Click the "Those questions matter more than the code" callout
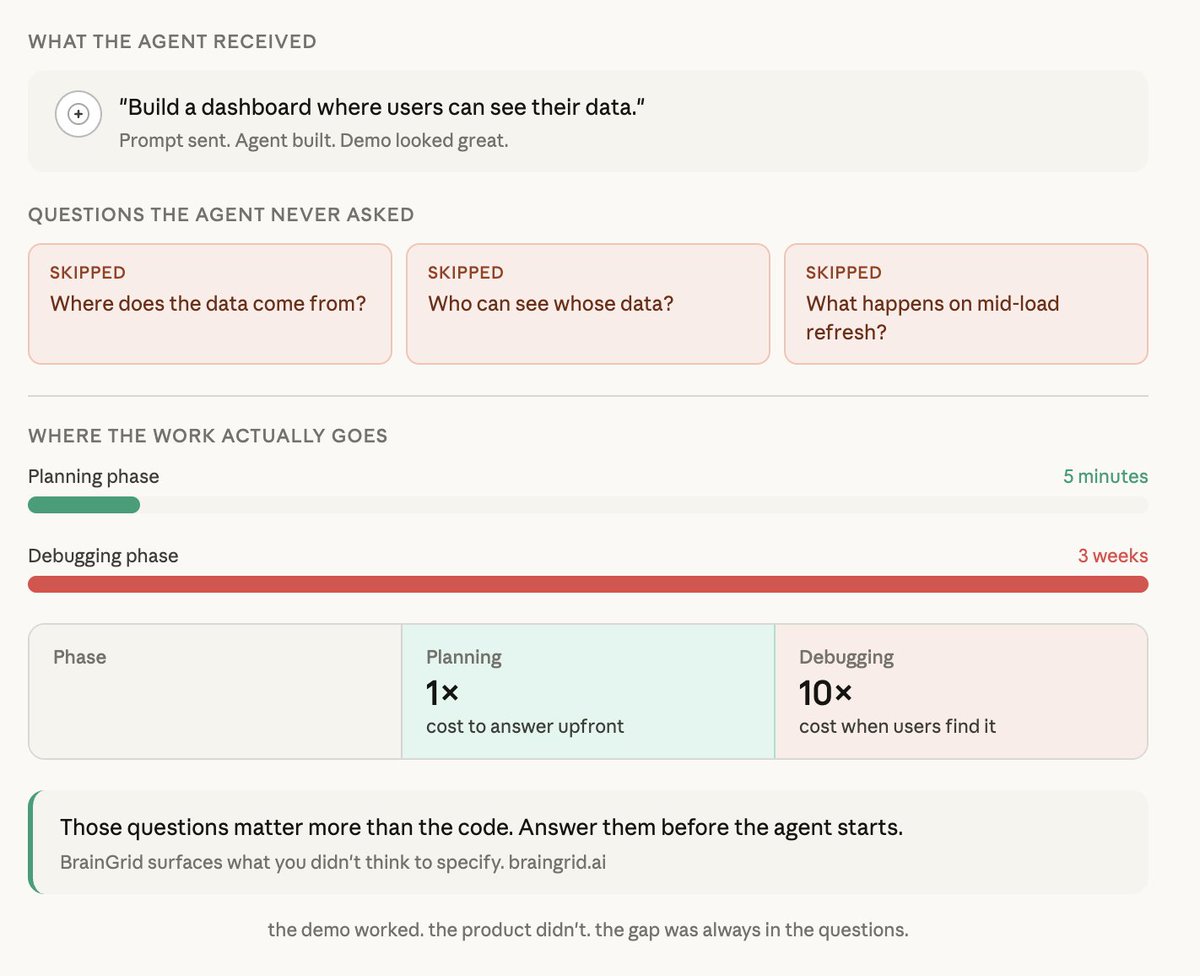Viewport: 1200px width, 976px height. (588, 842)
